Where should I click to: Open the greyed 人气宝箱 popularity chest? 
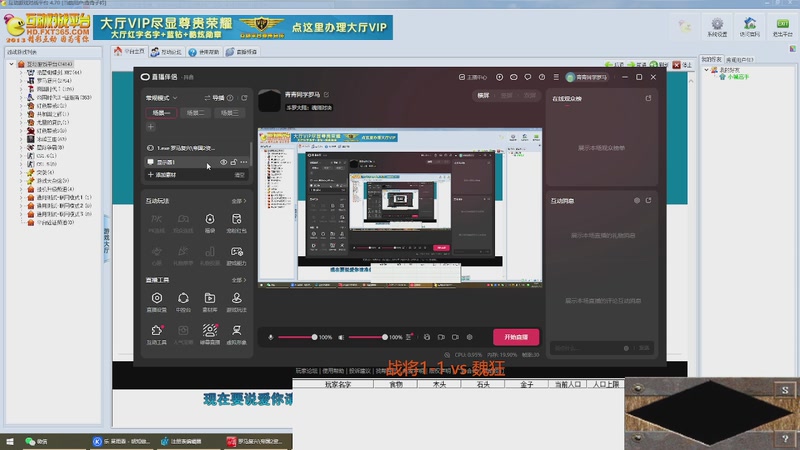pos(183,335)
